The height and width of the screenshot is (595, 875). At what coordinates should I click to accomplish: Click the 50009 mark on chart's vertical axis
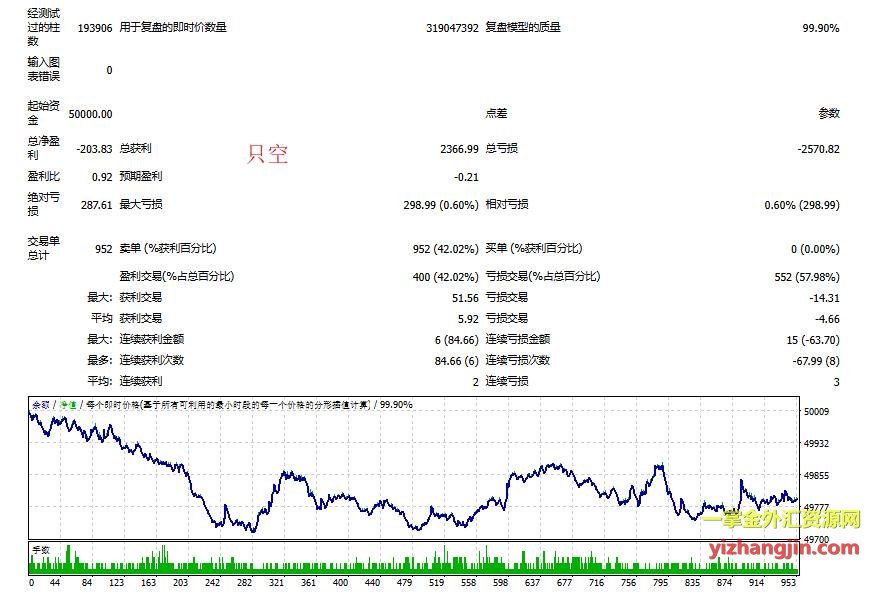pyautogui.click(x=816, y=411)
